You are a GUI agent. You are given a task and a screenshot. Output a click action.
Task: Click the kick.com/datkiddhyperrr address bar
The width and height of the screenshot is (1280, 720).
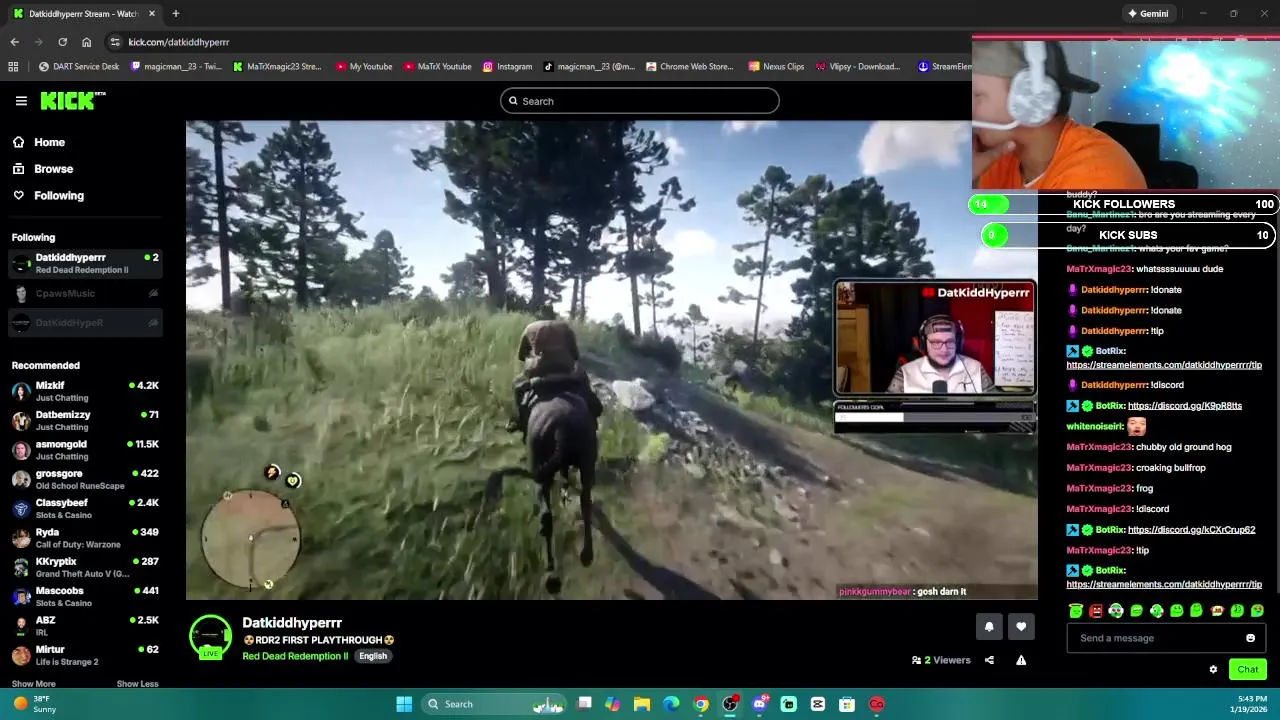click(x=540, y=42)
